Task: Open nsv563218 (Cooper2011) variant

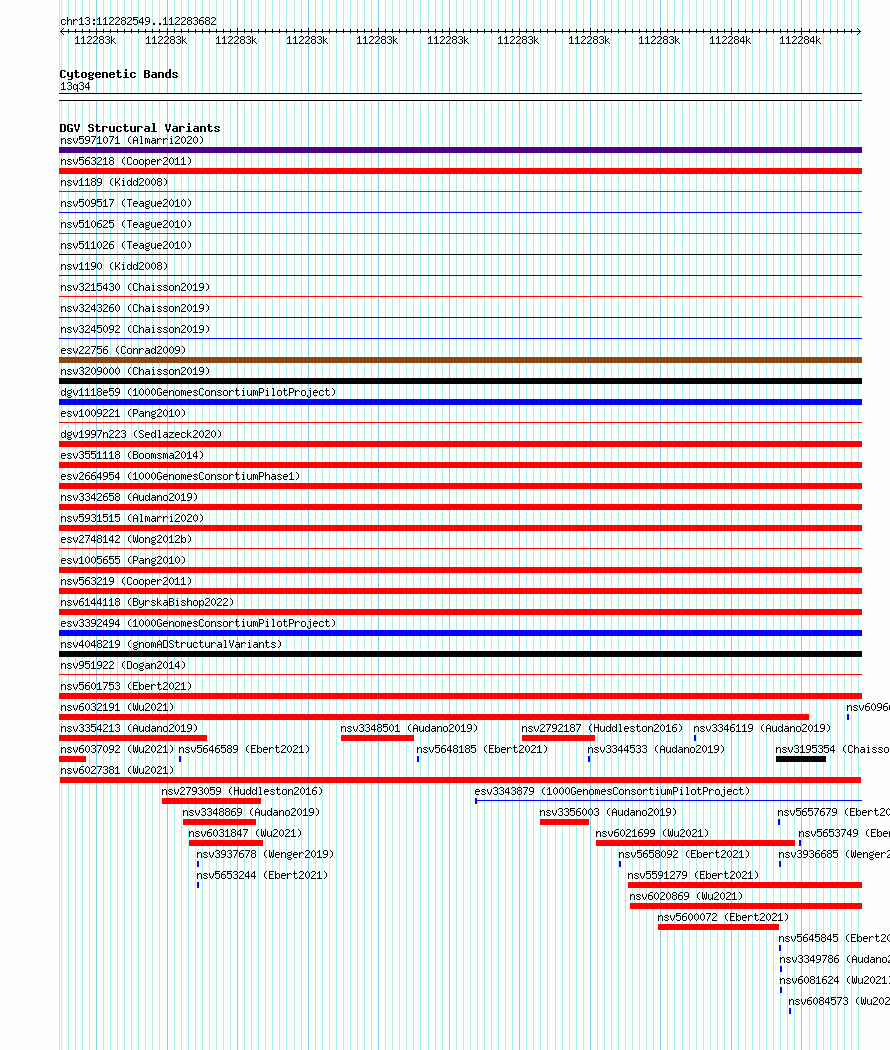Action: pyautogui.click(x=126, y=161)
